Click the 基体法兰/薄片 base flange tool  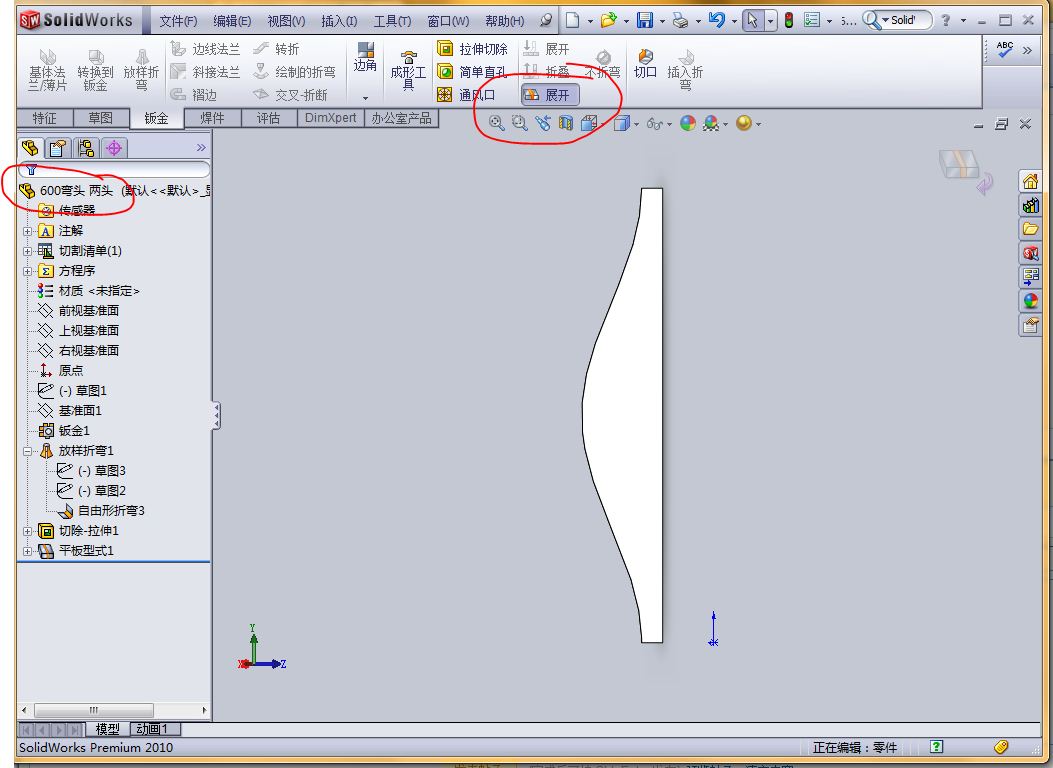coord(47,70)
